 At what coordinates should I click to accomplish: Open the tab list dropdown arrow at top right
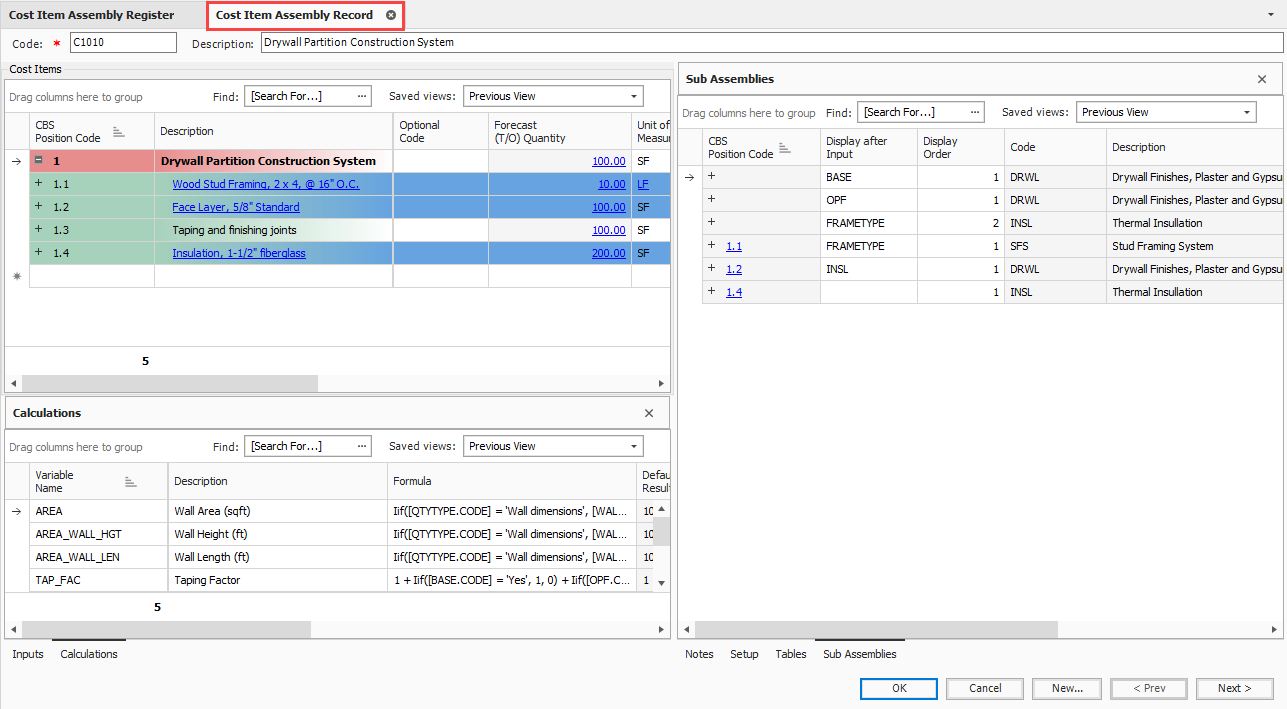1270,15
